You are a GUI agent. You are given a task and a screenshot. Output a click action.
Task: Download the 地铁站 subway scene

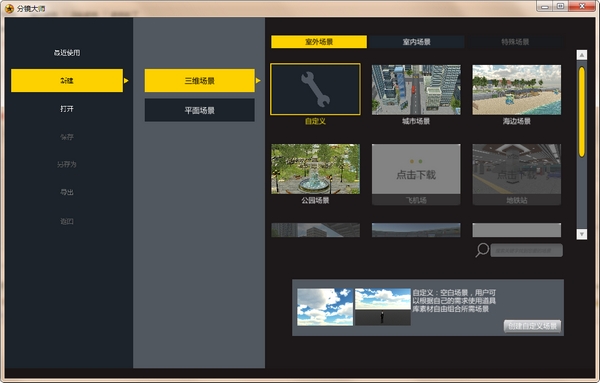pos(517,174)
